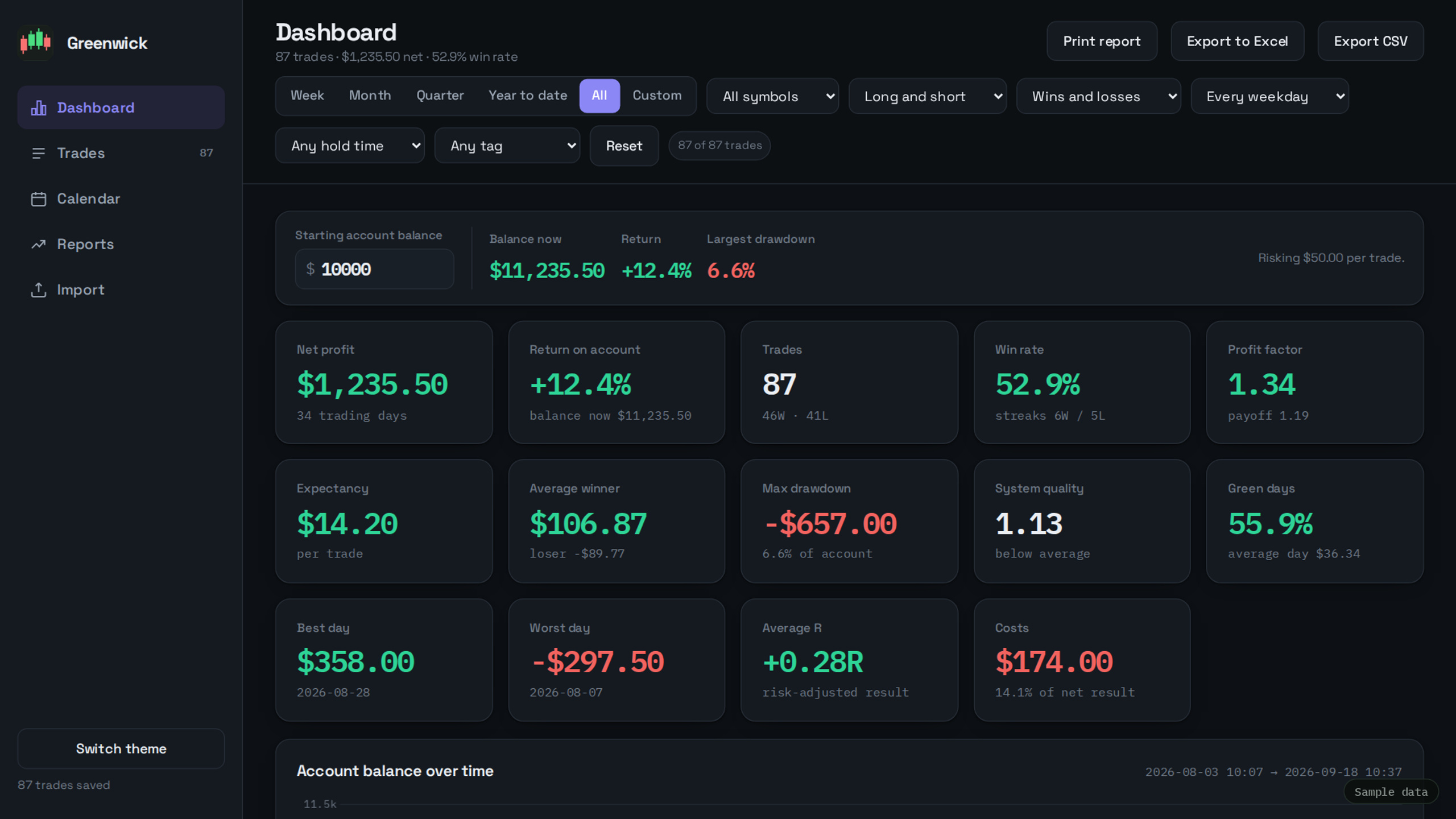Click the Dashboard bar chart icon
The image size is (1456, 819).
click(39, 107)
